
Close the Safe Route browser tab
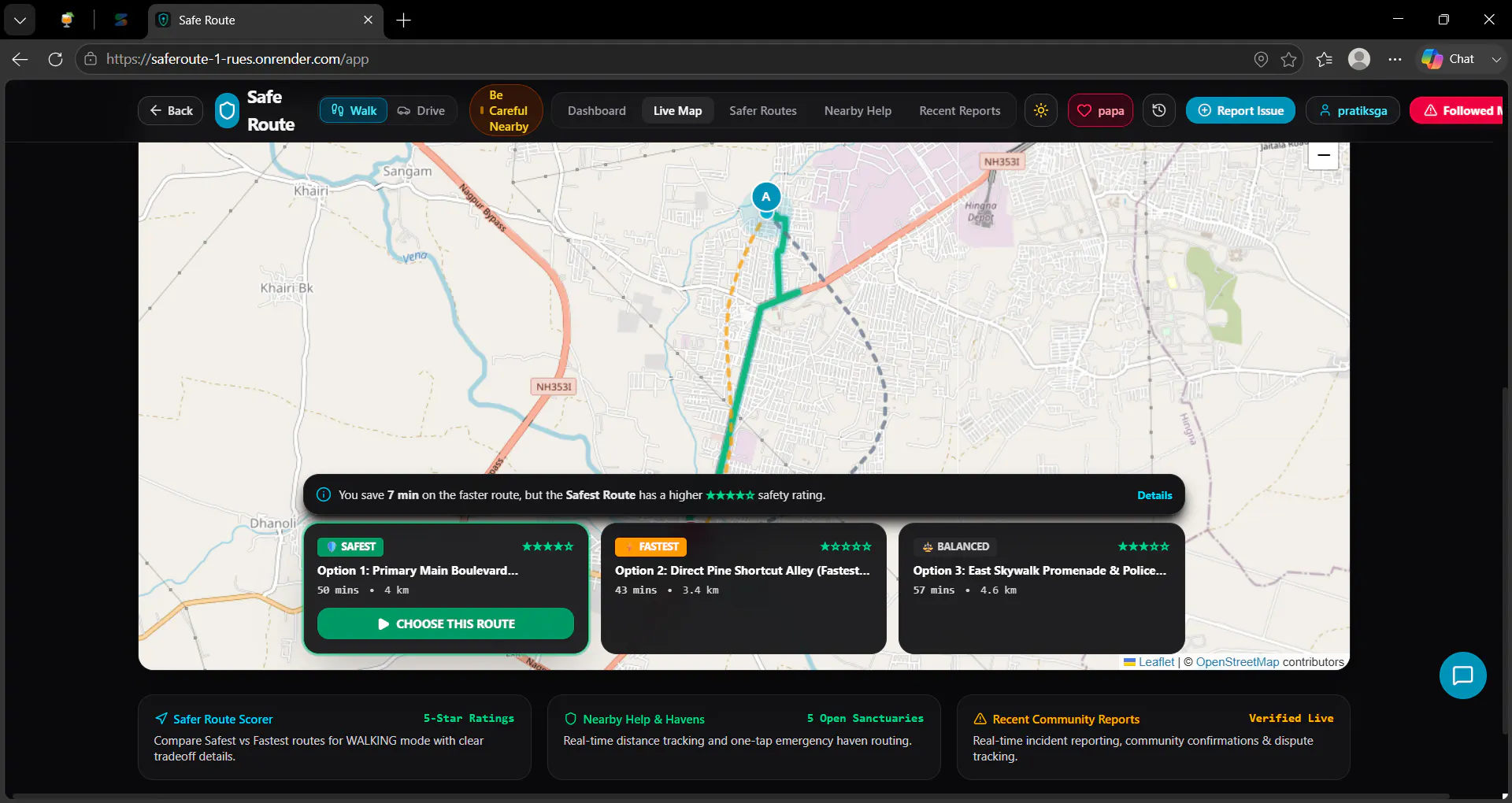click(368, 20)
